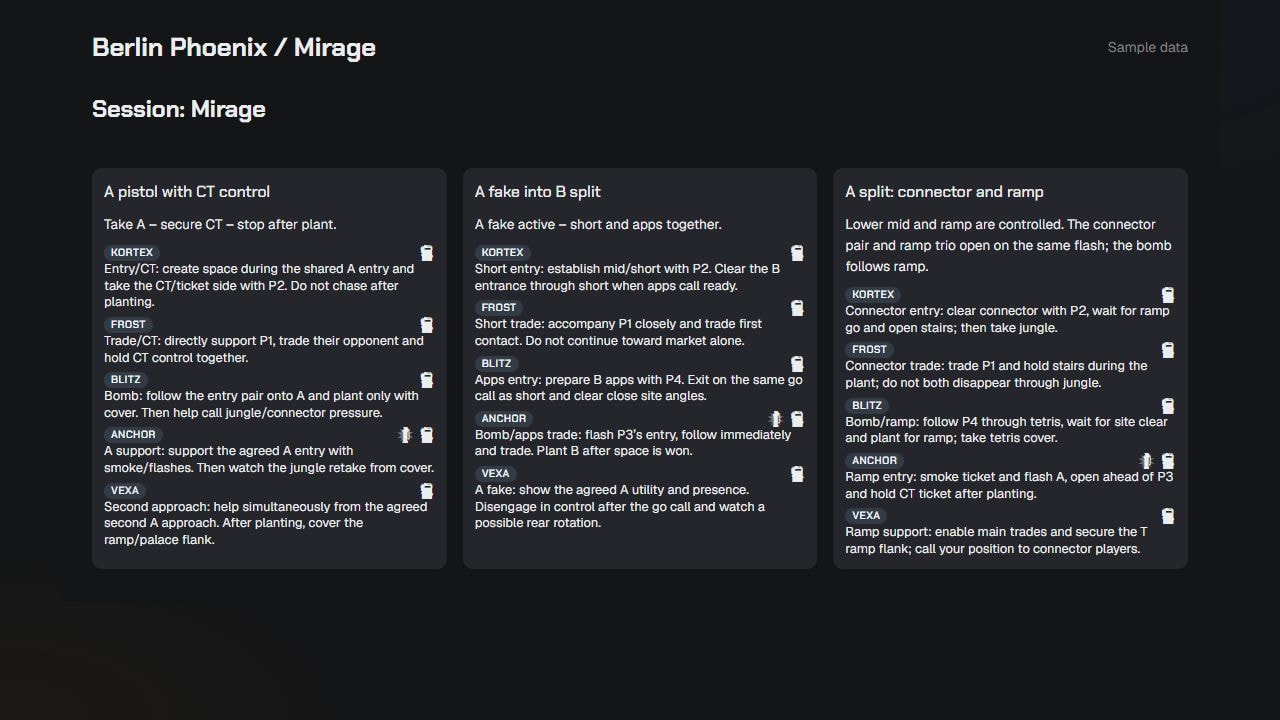Select the VEXA player tag in connector and ramp card
The height and width of the screenshot is (720, 1280).
tap(866, 516)
